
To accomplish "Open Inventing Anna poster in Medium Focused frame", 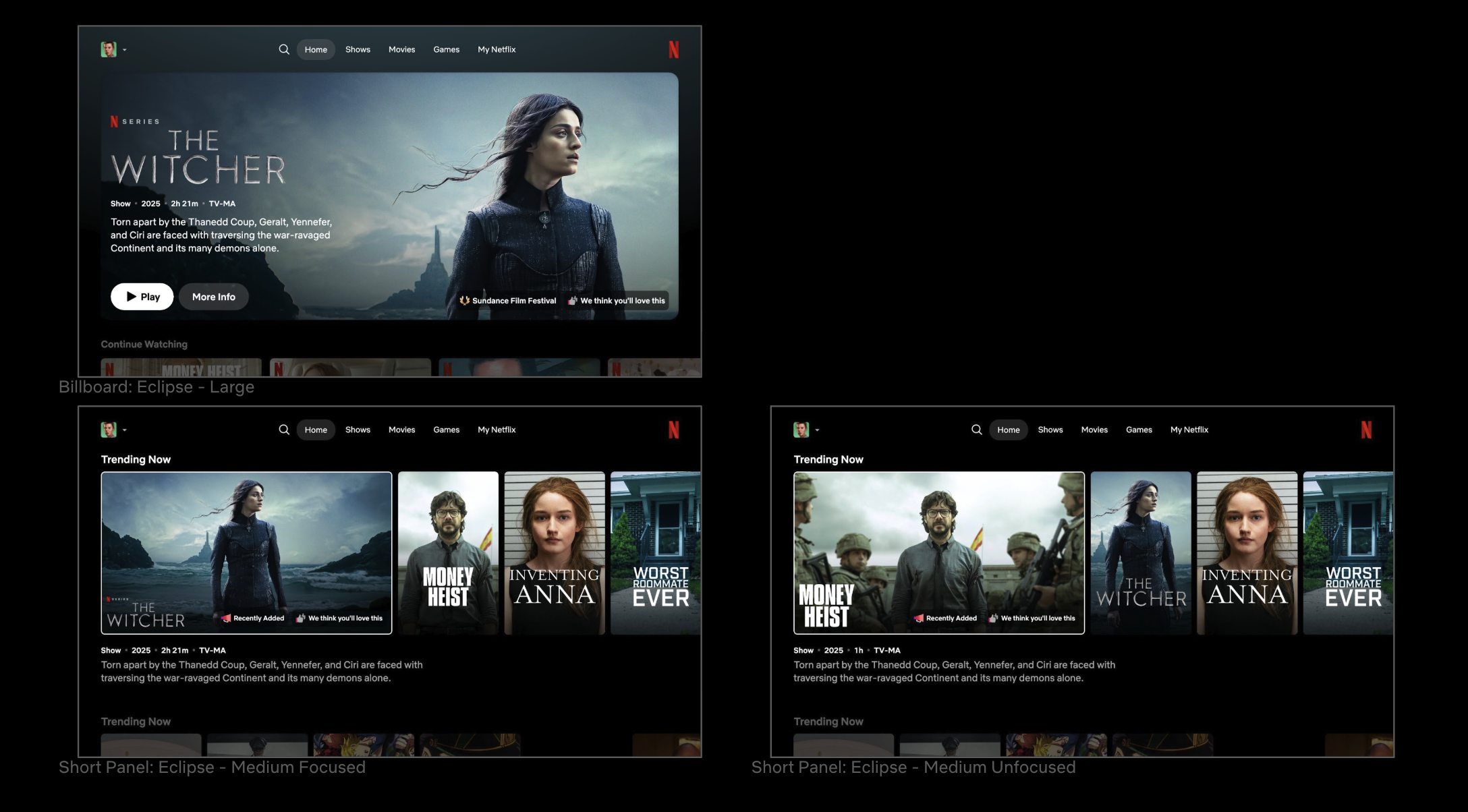I will tap(555, 553).
